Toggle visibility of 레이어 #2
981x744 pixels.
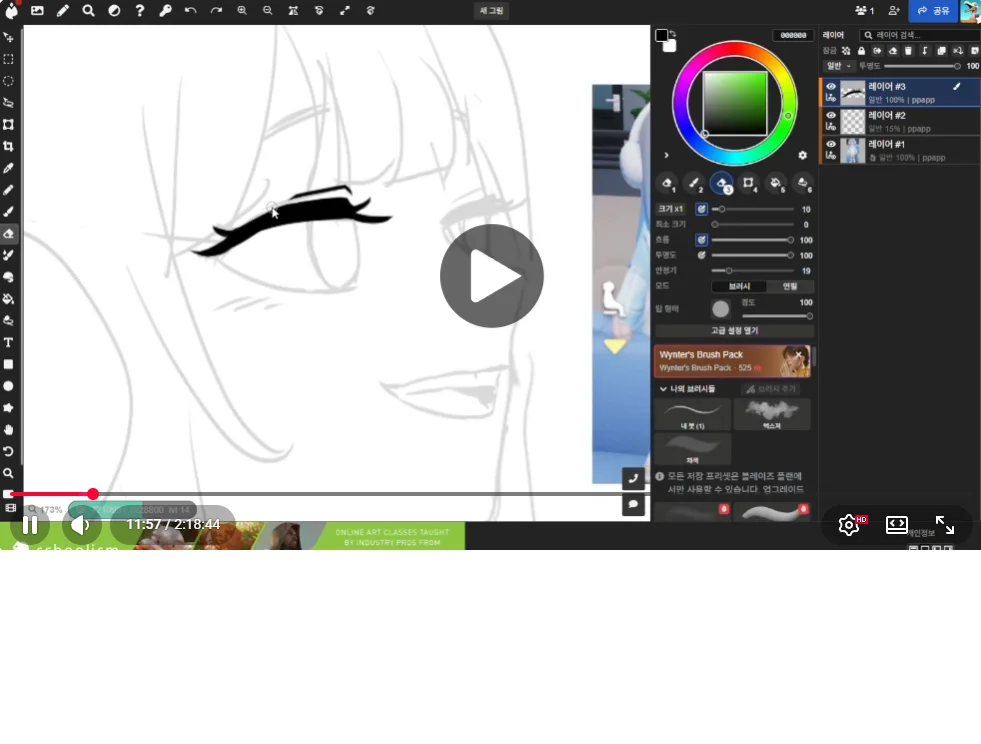click(831, 115)
